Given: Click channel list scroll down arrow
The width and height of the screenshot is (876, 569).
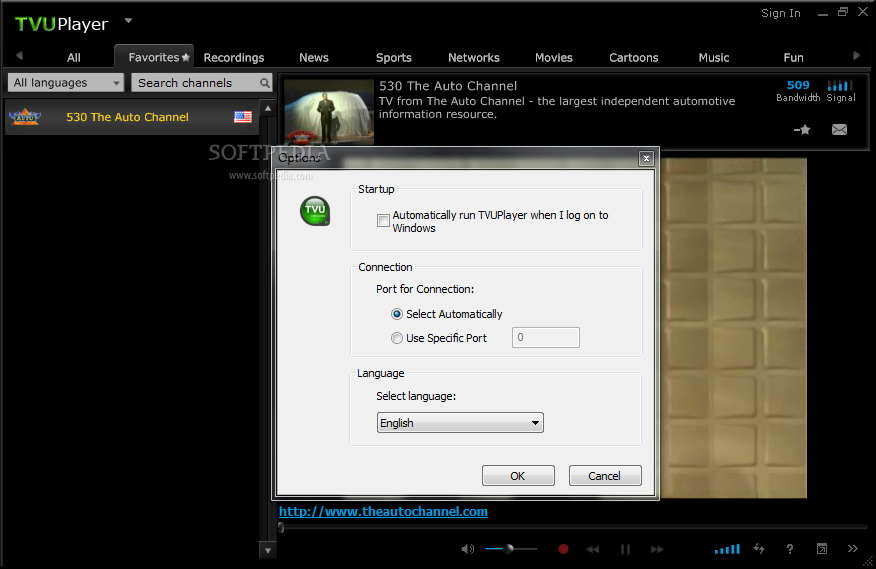Looking at the screenshot, I should (x=268, y=551).
